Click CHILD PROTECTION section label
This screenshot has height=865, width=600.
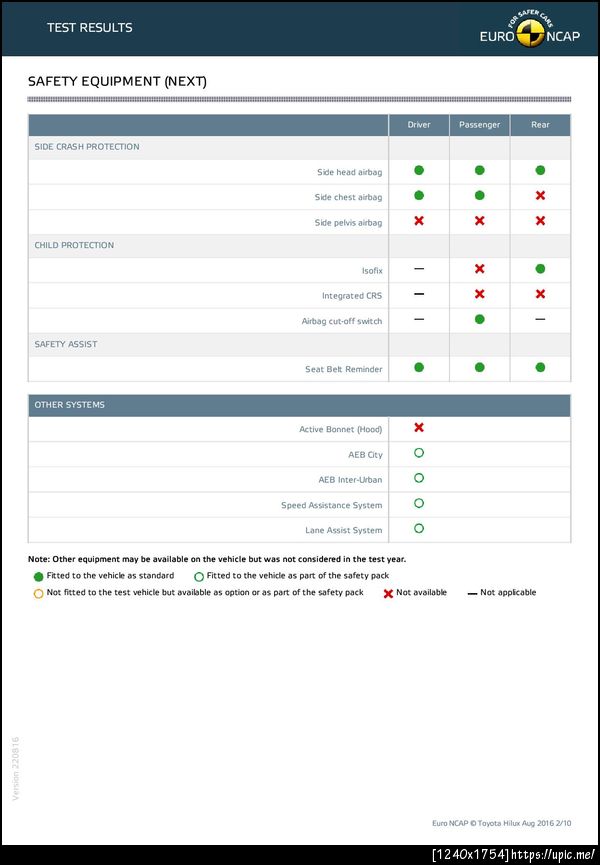[x=74, y=245]
